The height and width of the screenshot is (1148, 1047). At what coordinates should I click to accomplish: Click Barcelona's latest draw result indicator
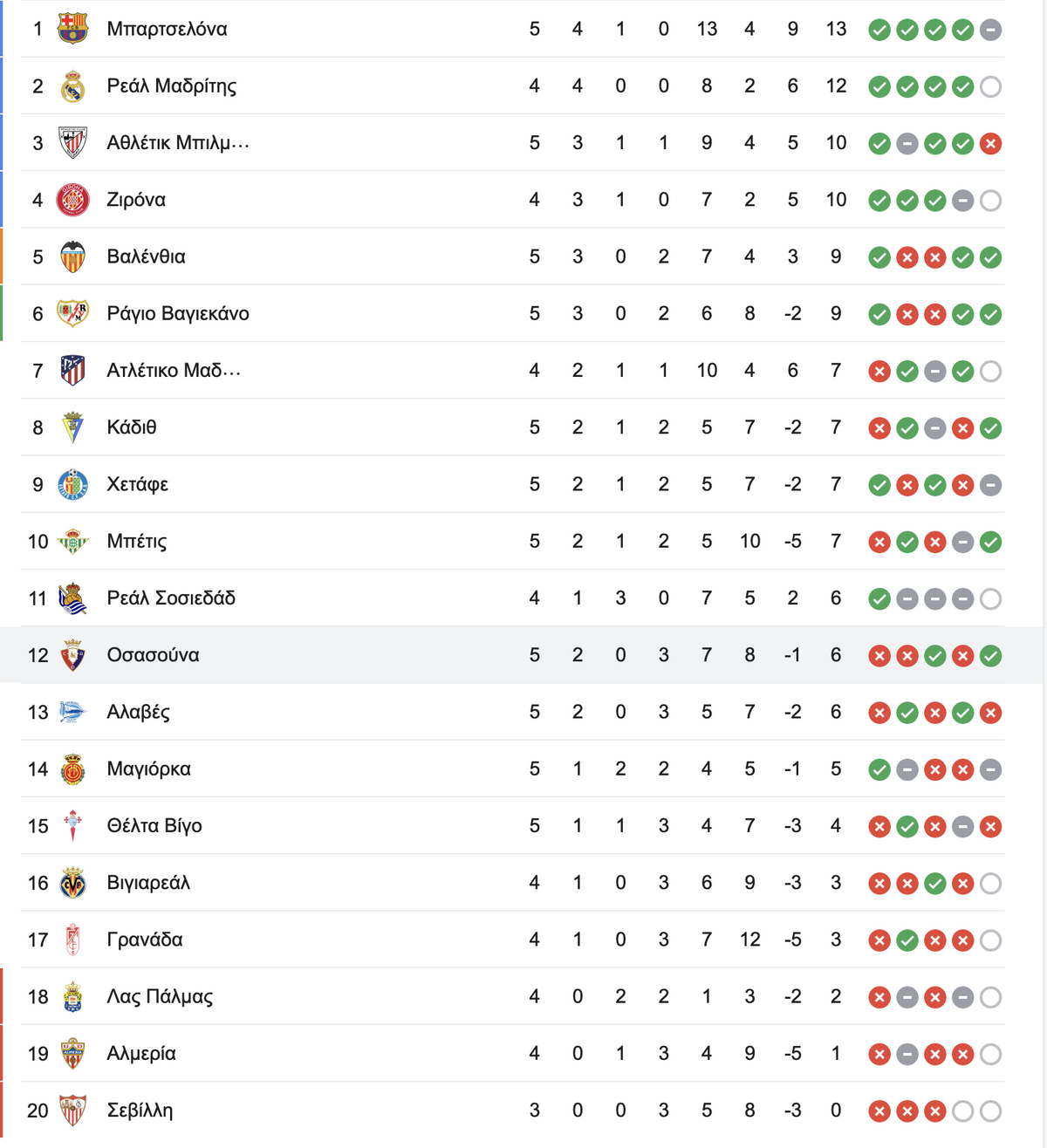(x=990, y=31)
